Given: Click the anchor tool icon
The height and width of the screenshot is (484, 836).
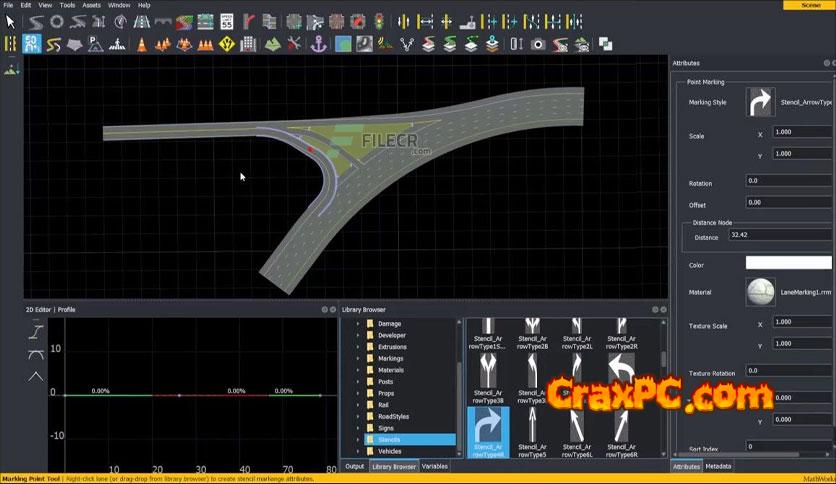Looking at the screenshot, I should coord(319,43).
